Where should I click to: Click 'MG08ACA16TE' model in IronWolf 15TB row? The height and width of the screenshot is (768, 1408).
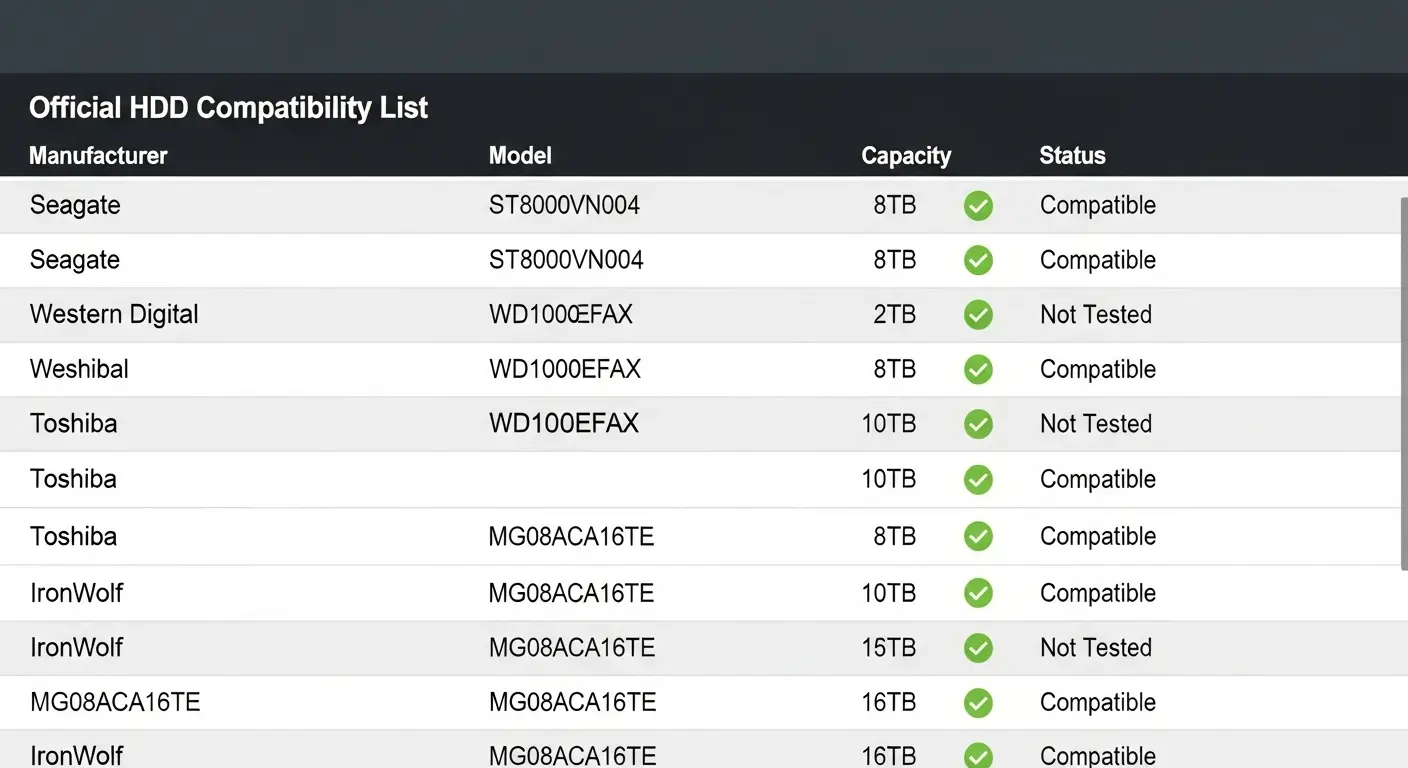[572, 648]
